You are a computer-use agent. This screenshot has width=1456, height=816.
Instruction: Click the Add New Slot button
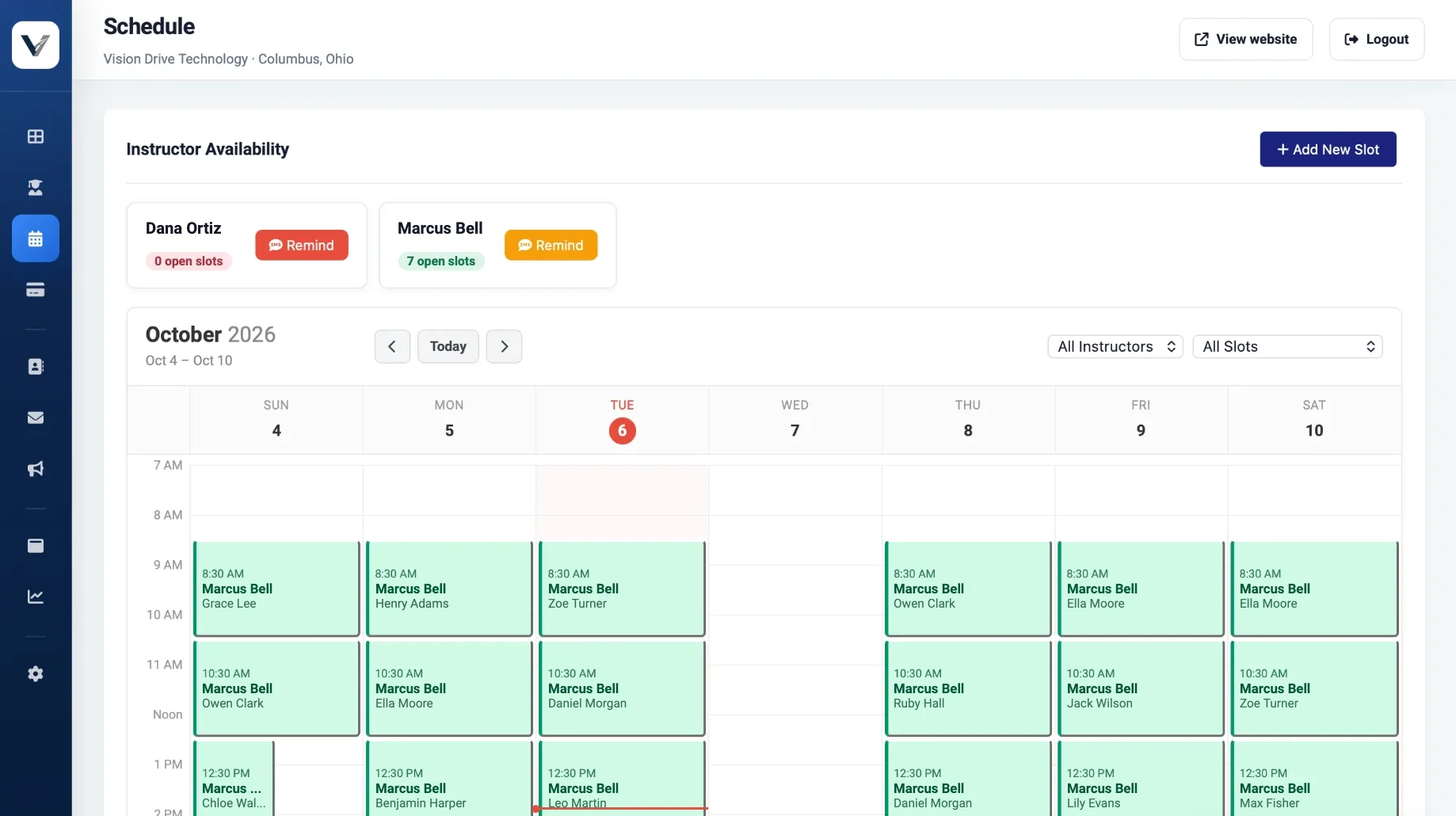pos(1328,149)
